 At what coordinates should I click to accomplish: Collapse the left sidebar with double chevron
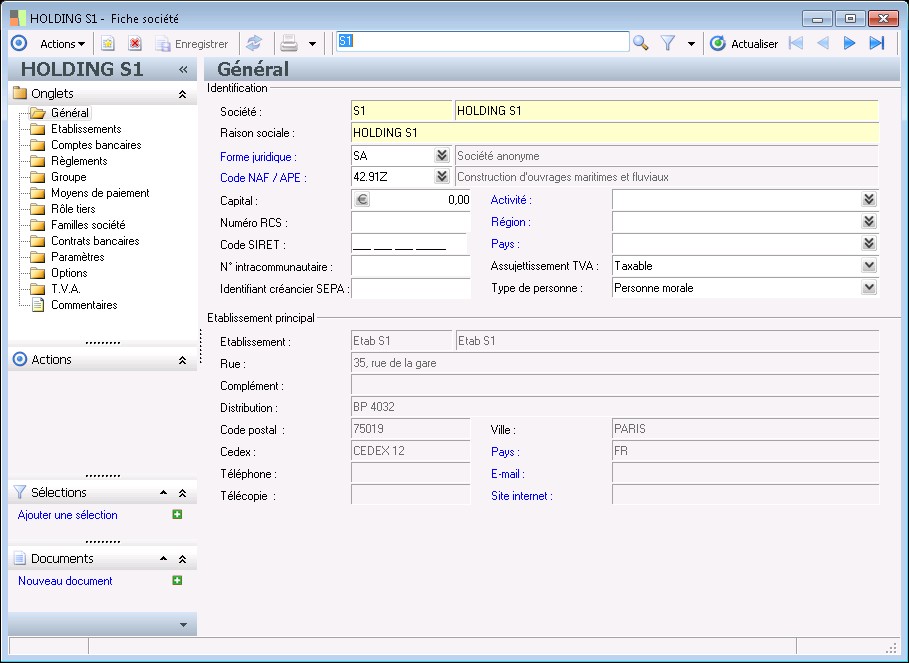point(183,70)
